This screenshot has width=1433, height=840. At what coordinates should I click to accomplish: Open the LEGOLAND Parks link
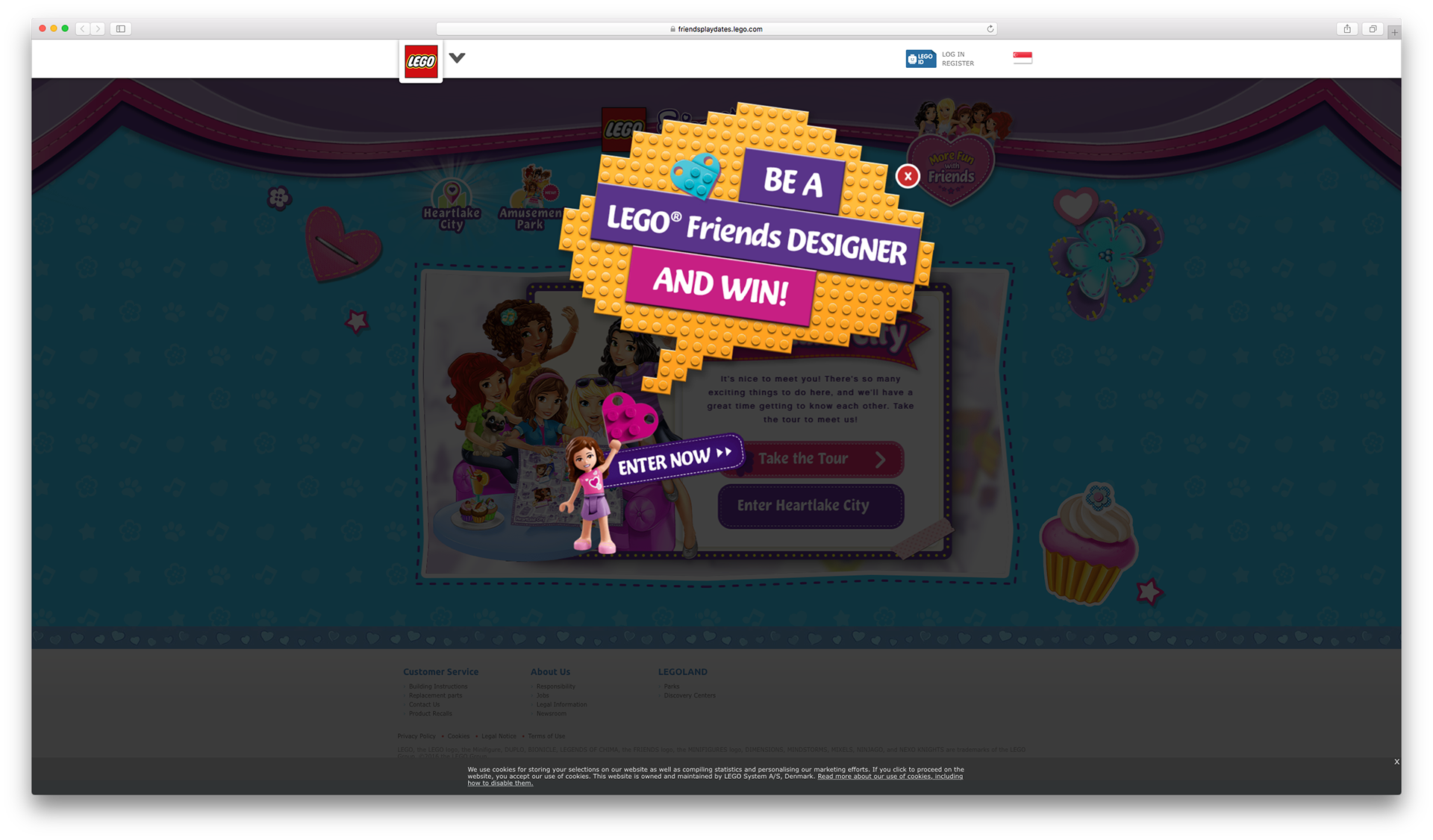click(x=672, y=686)
